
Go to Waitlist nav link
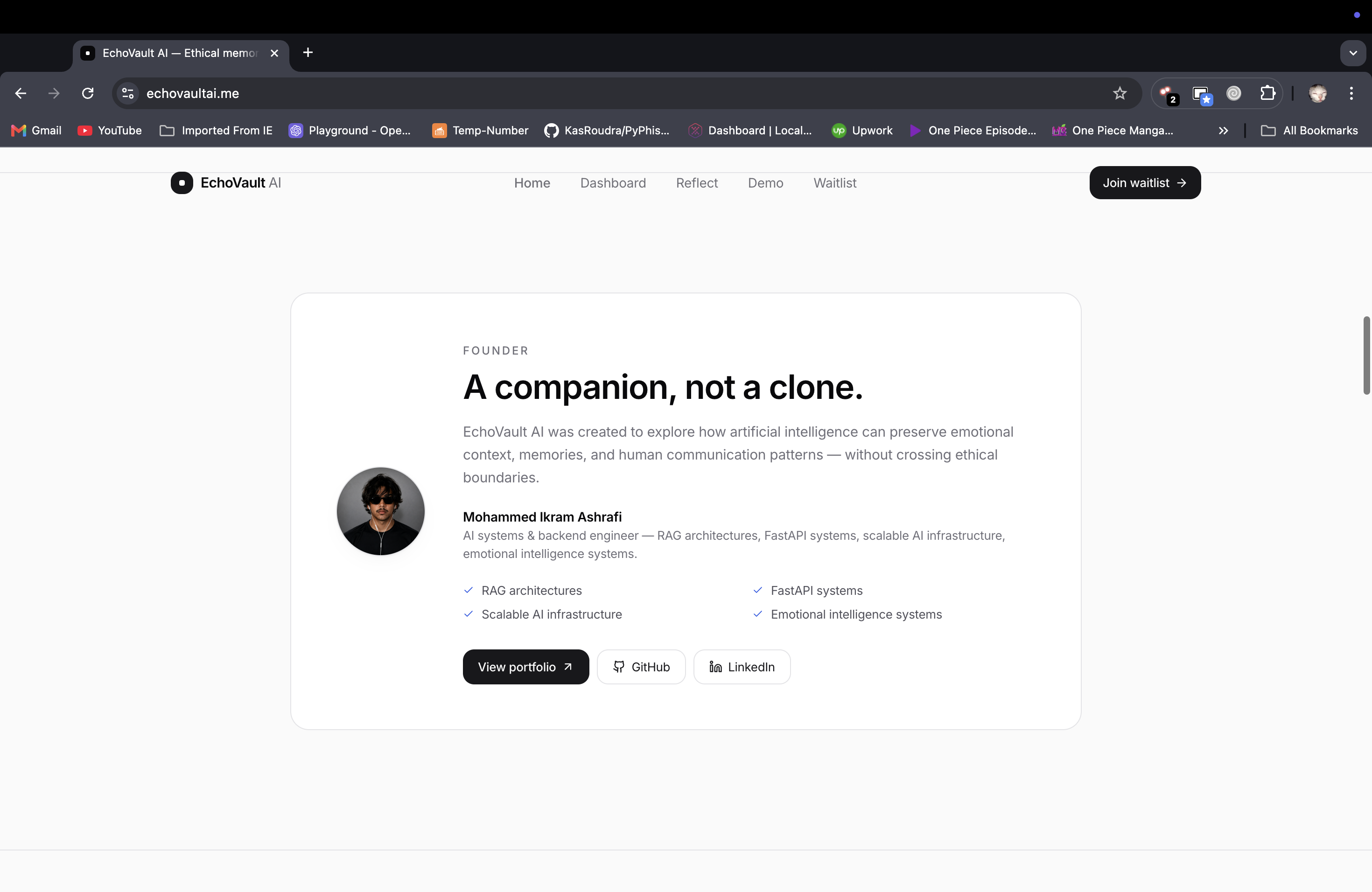tap(835, 183)
